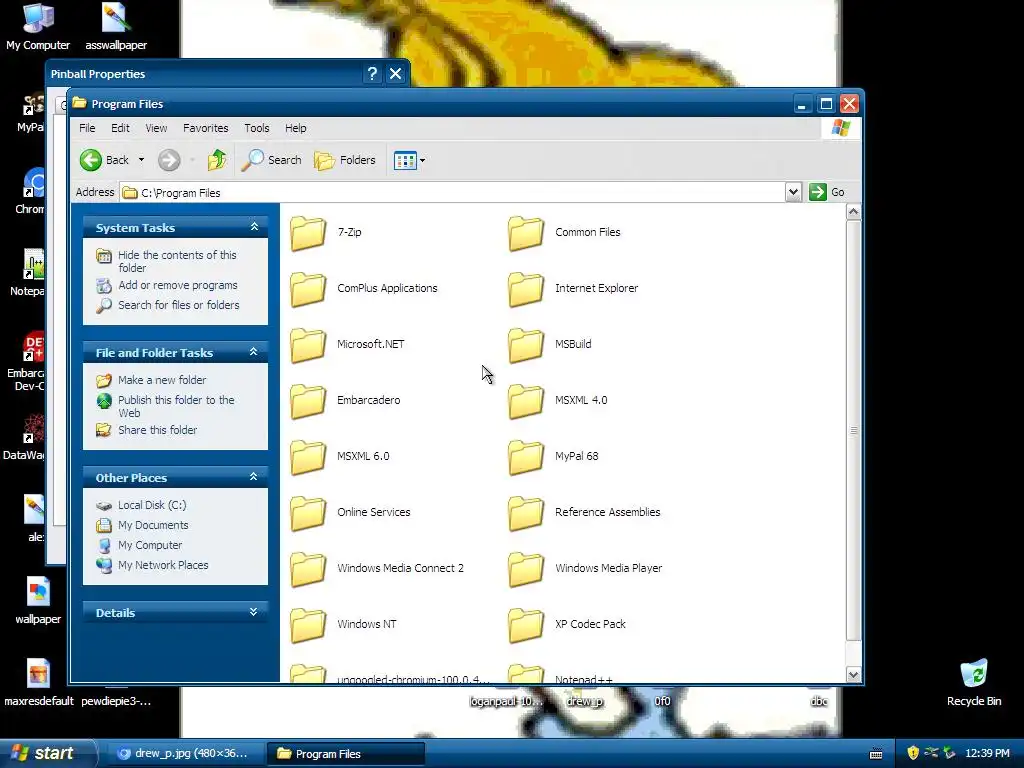Open the Help menu
The width and height of the screenshot is (1024, 768).
(295, 128)
